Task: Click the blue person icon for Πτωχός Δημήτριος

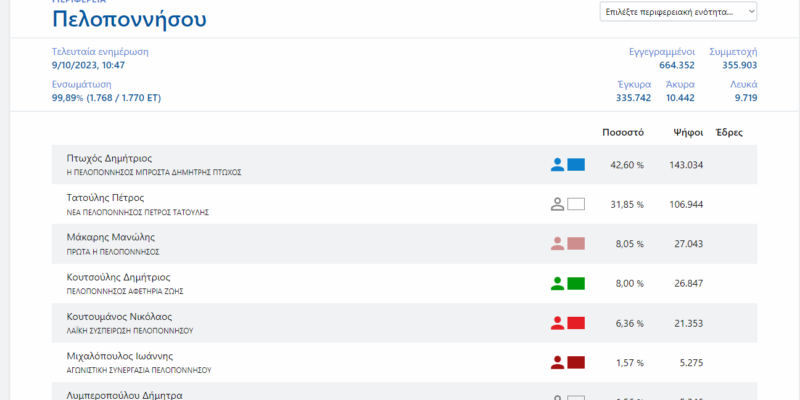Action: 558,165
